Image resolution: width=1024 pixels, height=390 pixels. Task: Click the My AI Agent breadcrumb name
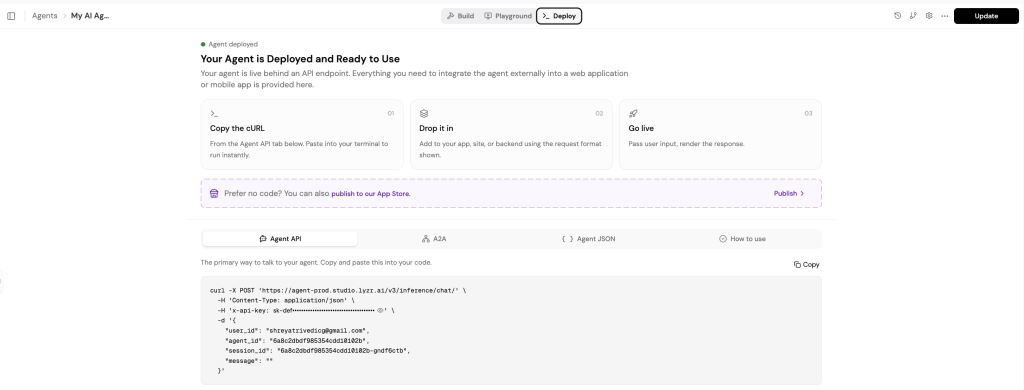click(90, 16)
